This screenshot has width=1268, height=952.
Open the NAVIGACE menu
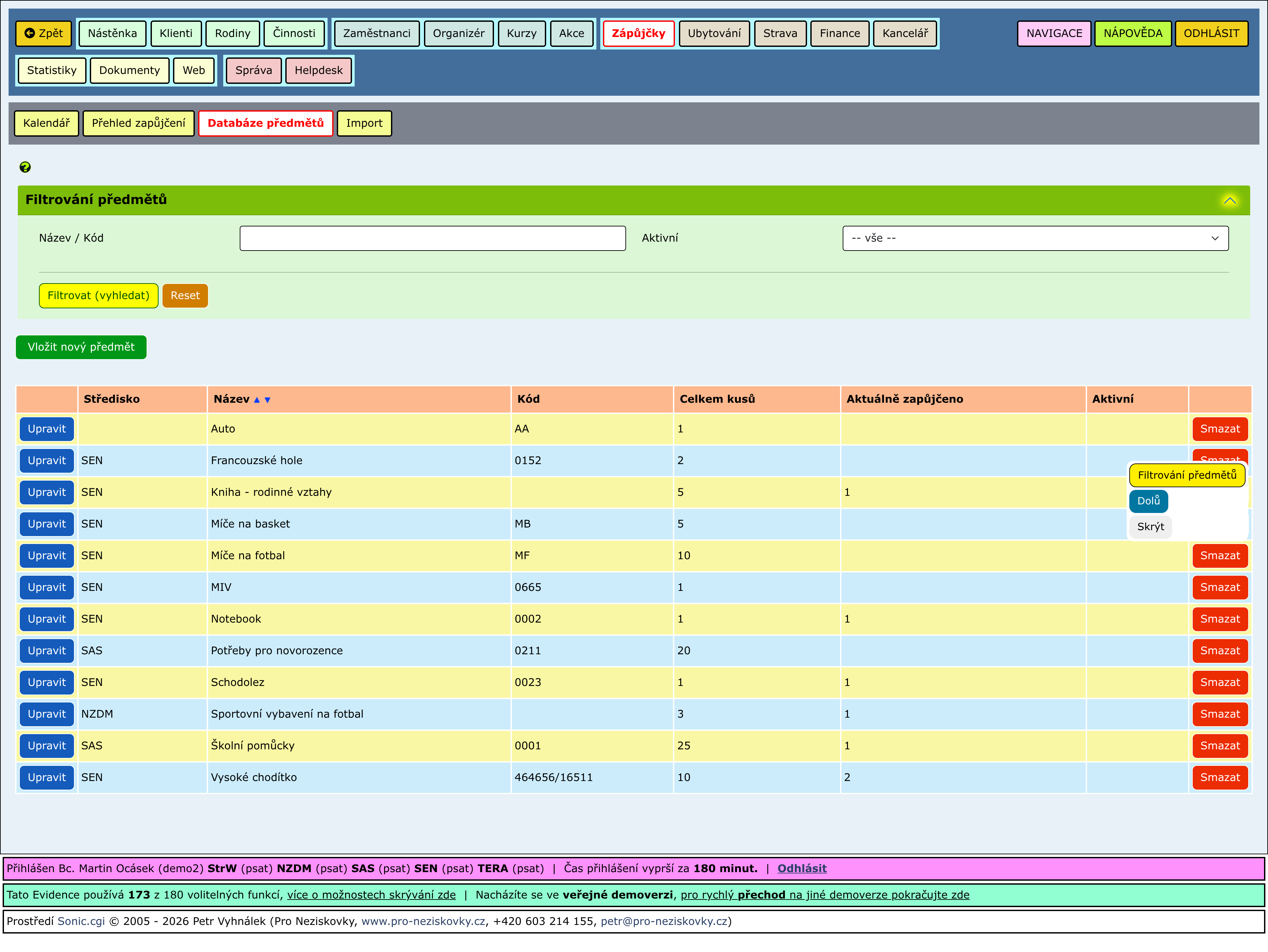click(1054, 33)
